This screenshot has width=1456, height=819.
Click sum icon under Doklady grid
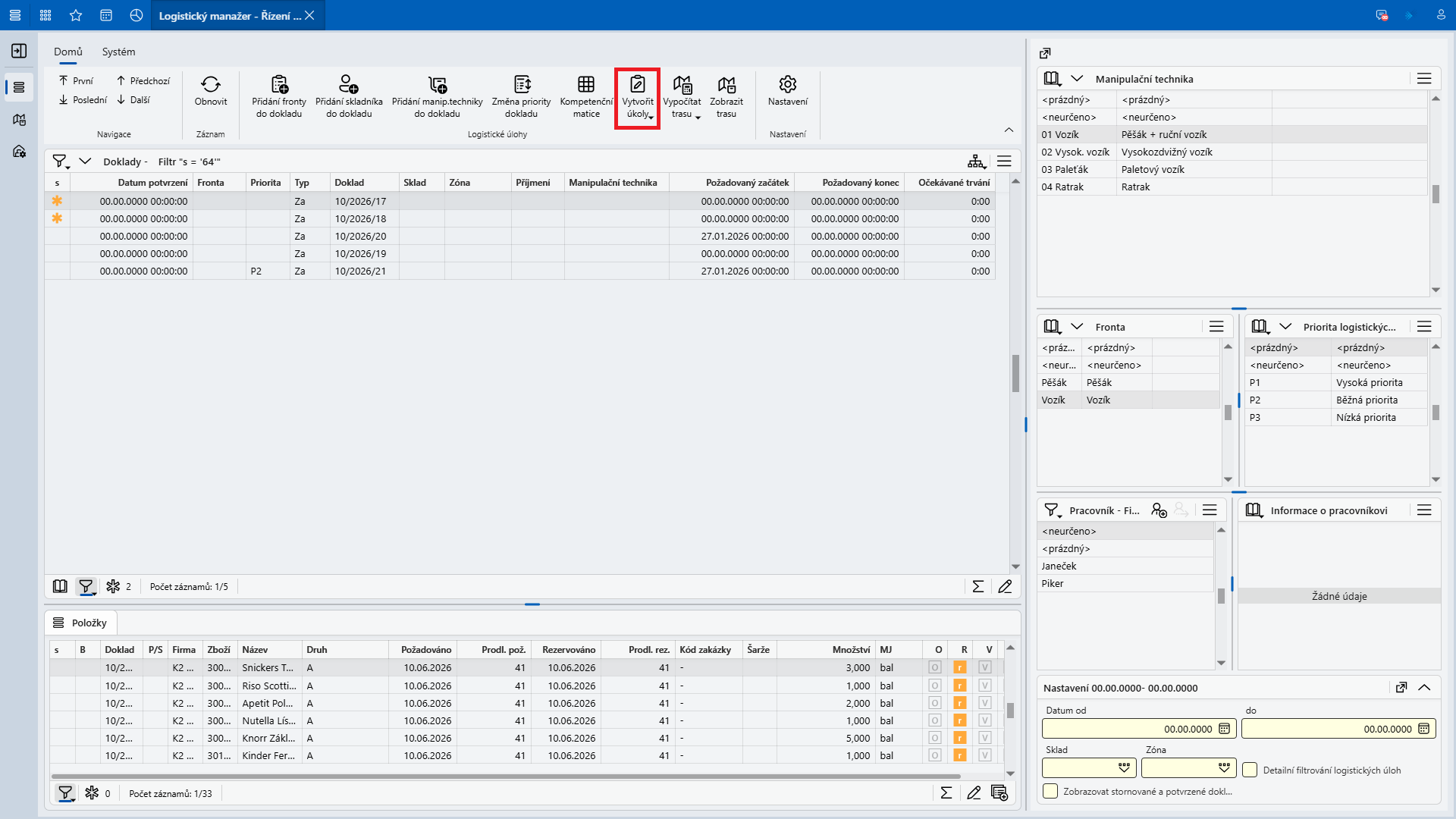tap(978, 586)
